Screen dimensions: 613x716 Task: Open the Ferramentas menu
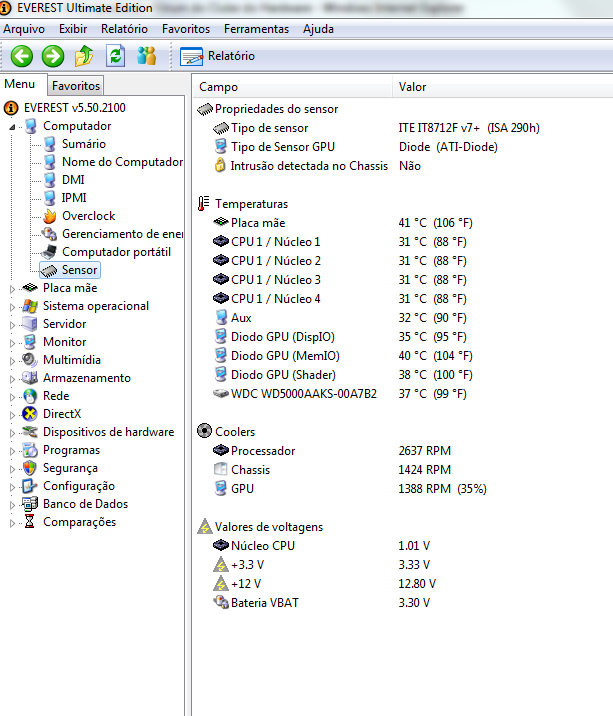click(x=256, y=29)
